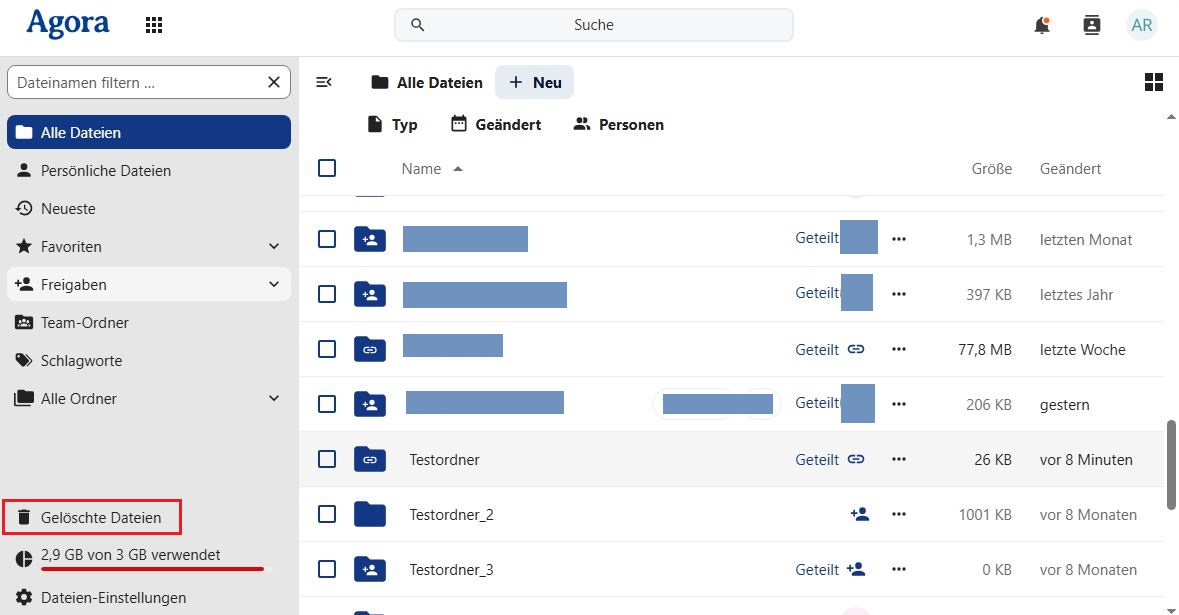The image size is (1179, 615).
Task: Click the storage usage progress bar
Action: coord(152,569)
